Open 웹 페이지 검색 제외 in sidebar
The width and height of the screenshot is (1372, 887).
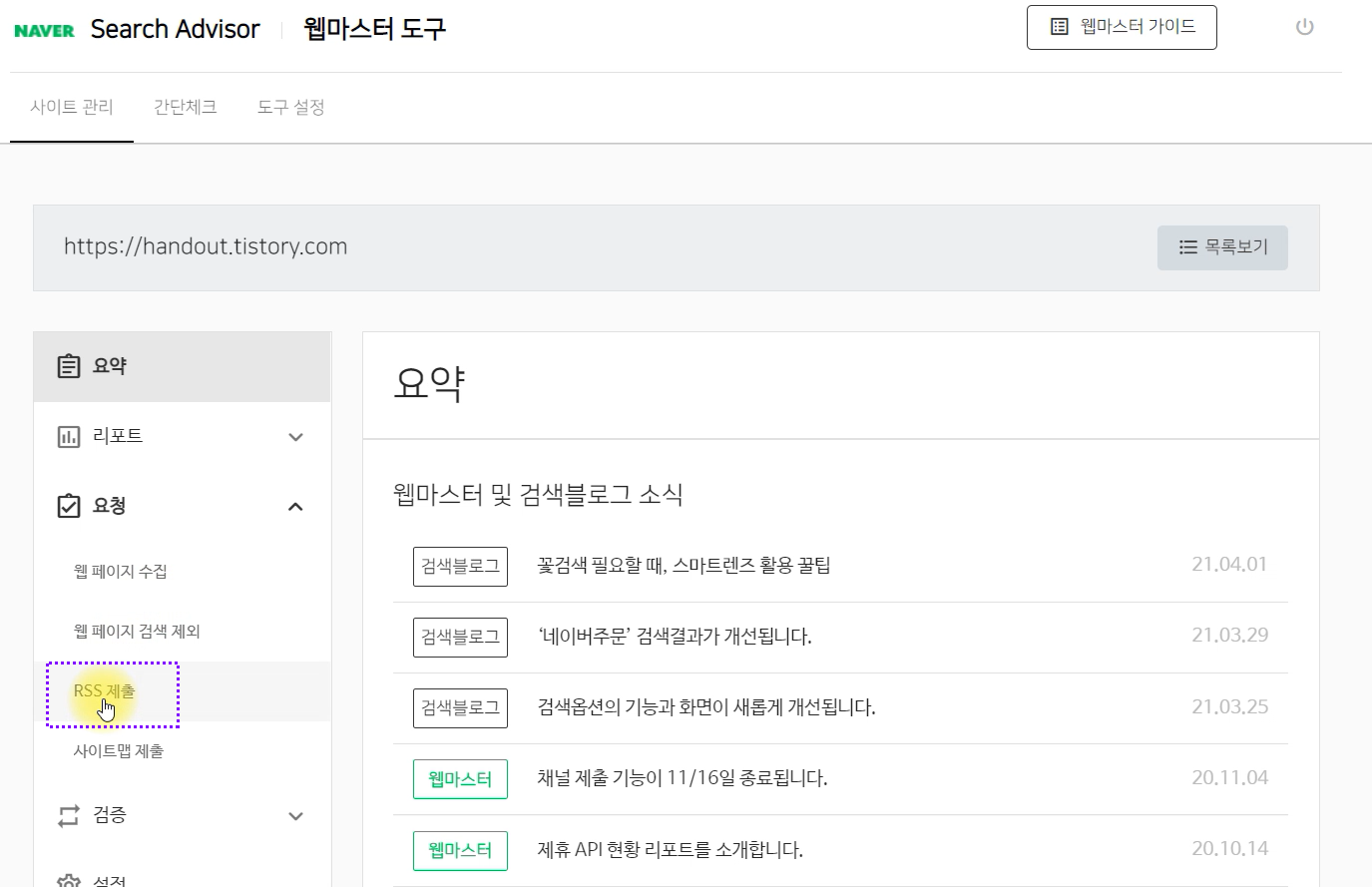pyautogui.click(x=137, y=632)
